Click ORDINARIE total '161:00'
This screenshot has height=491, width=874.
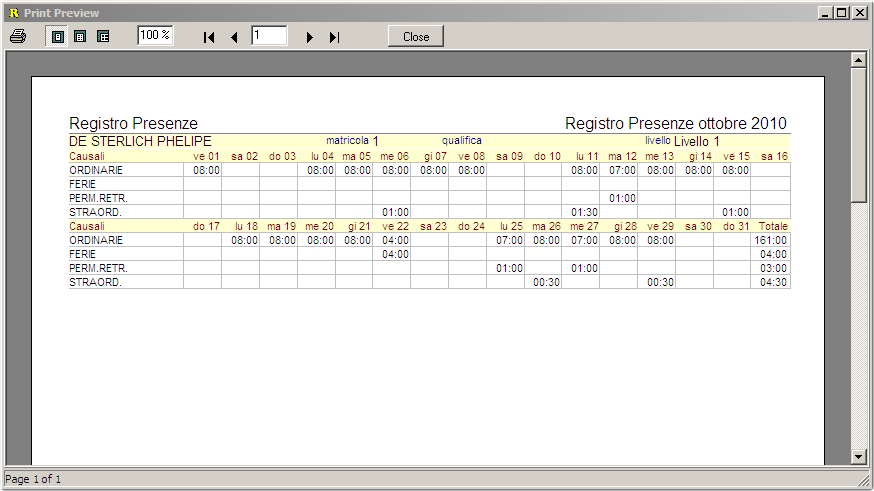pyautogui.click(x=770, y=240)
